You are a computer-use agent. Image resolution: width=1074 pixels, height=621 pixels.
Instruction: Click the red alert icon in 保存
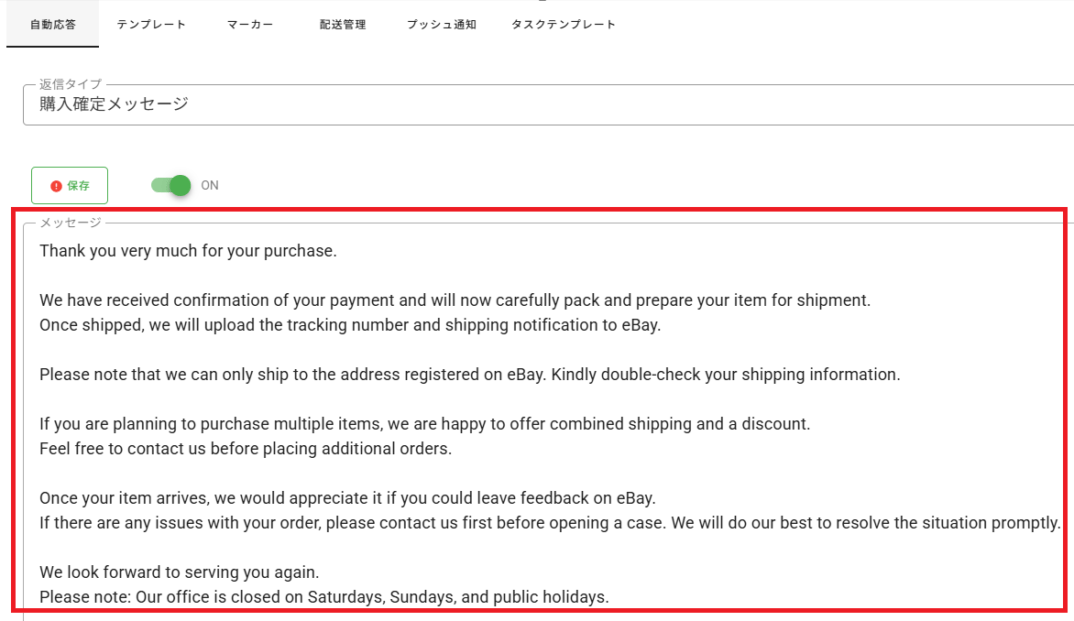[x=56, y=186]
